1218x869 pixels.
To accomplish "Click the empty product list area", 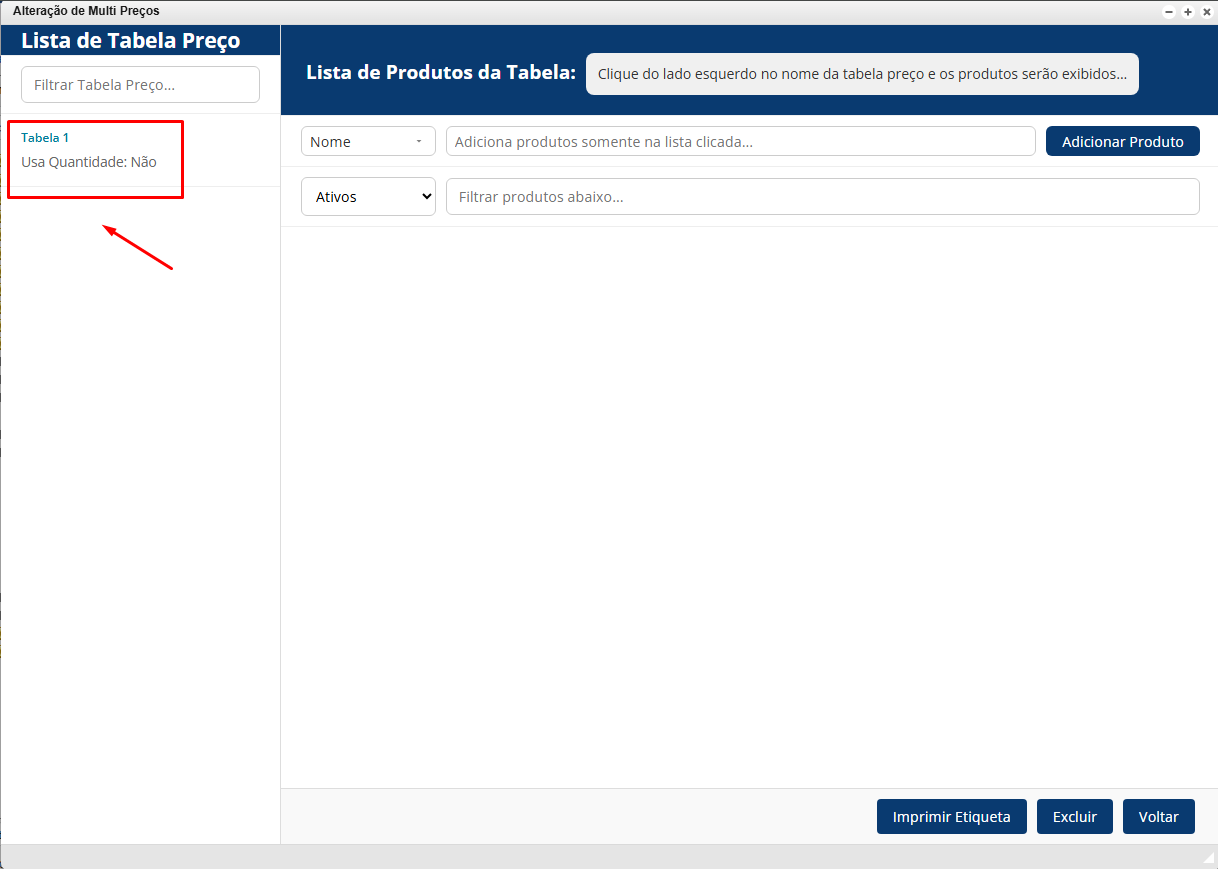I will (x=748, y=500).
